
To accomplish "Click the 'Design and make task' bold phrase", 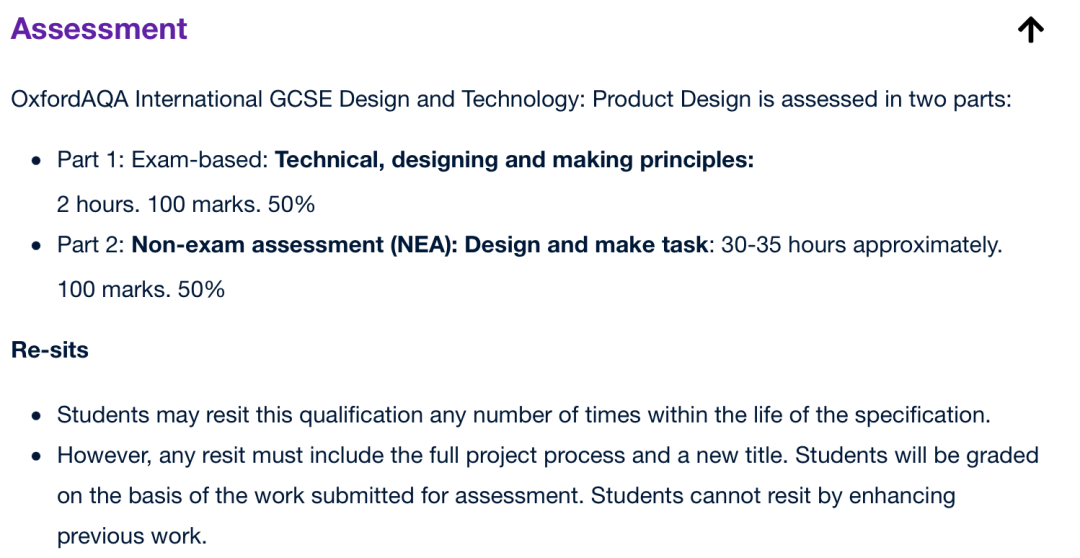I will (586, 245).
